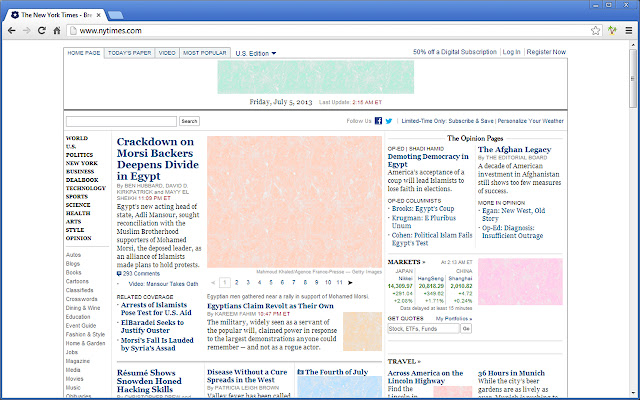The image size is (640, 400).
Task: Open My Portfolios link
Action: tap(453, 318)
